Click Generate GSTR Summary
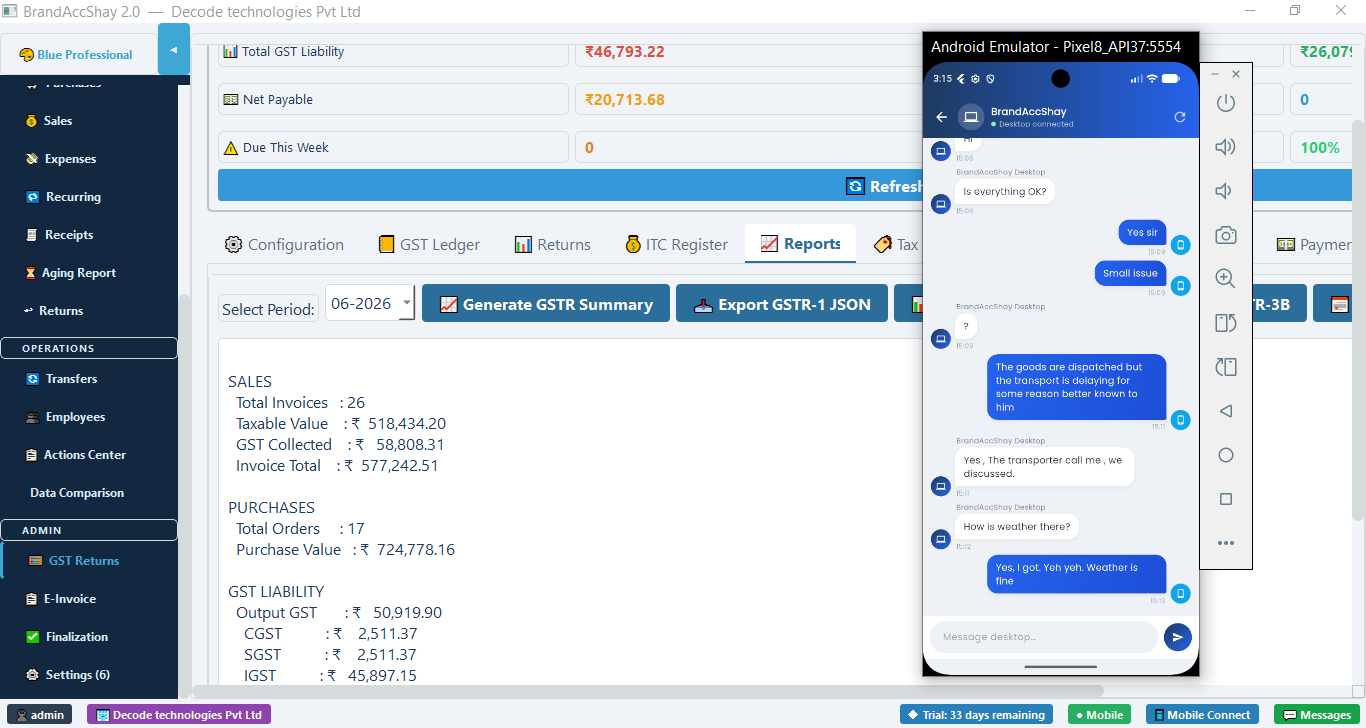The height and width of the screenshot is (728, 1366). (546, 304)
